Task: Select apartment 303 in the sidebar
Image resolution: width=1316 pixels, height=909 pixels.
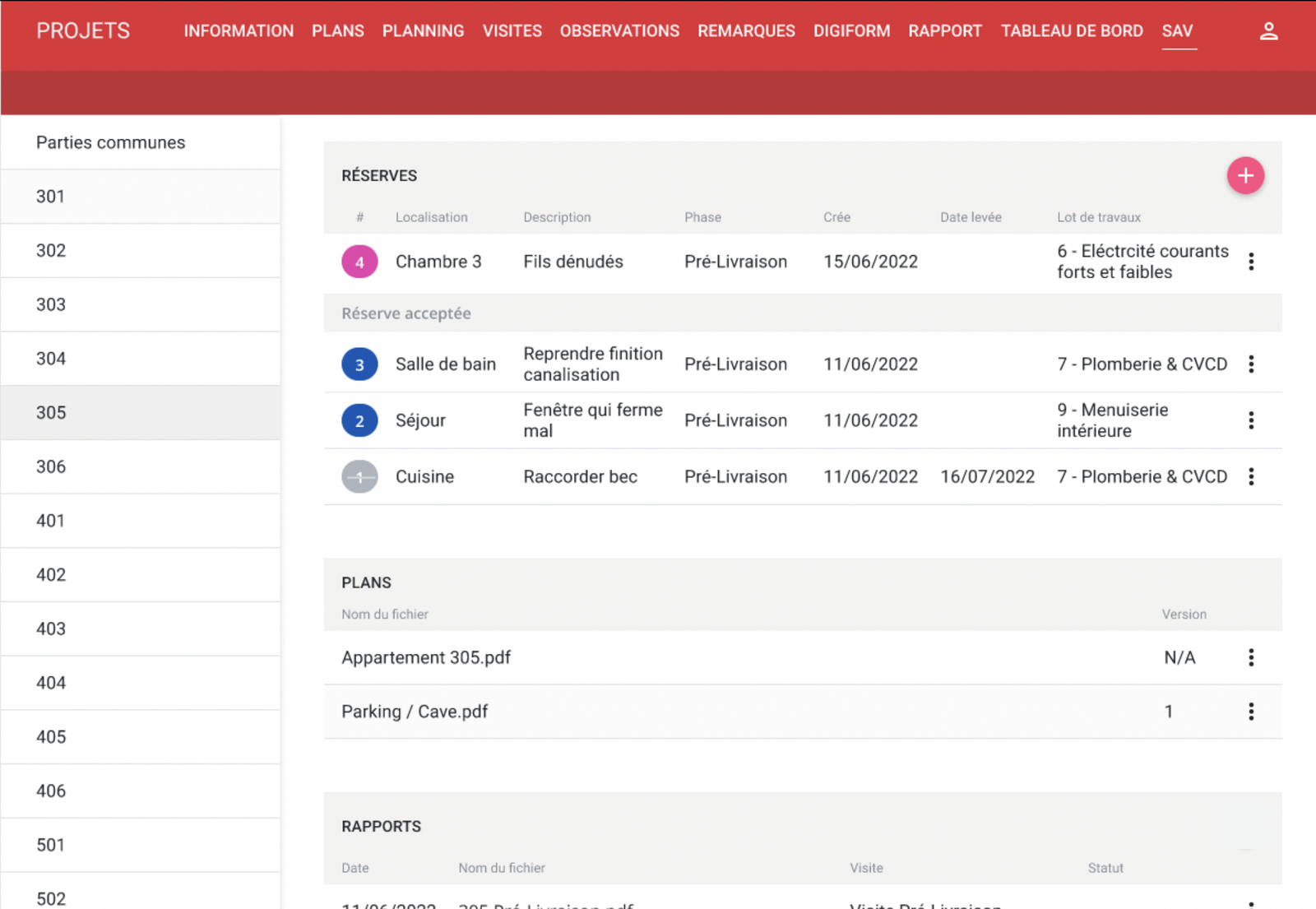Action: point(141,304)
